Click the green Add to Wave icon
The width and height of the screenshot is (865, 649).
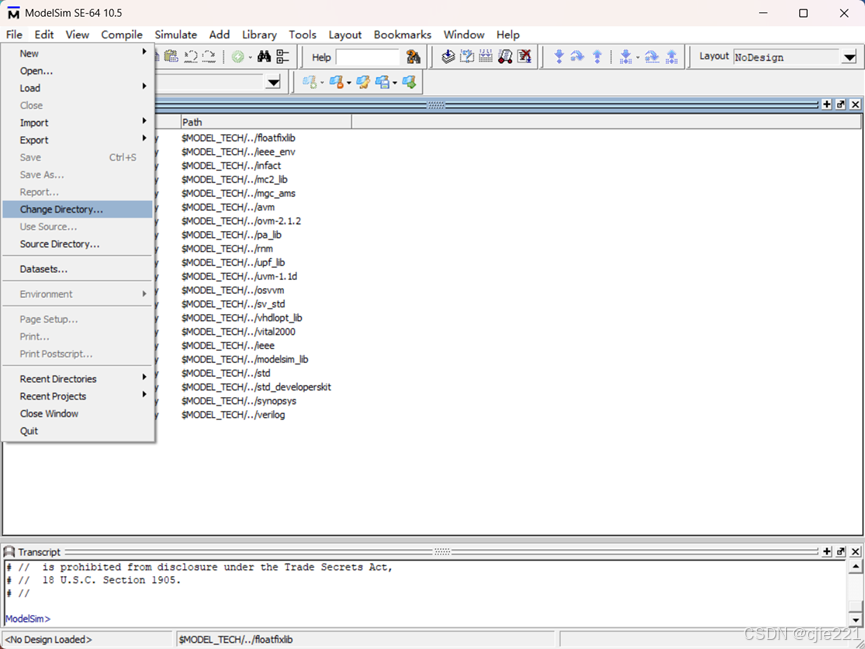point(238,57)
